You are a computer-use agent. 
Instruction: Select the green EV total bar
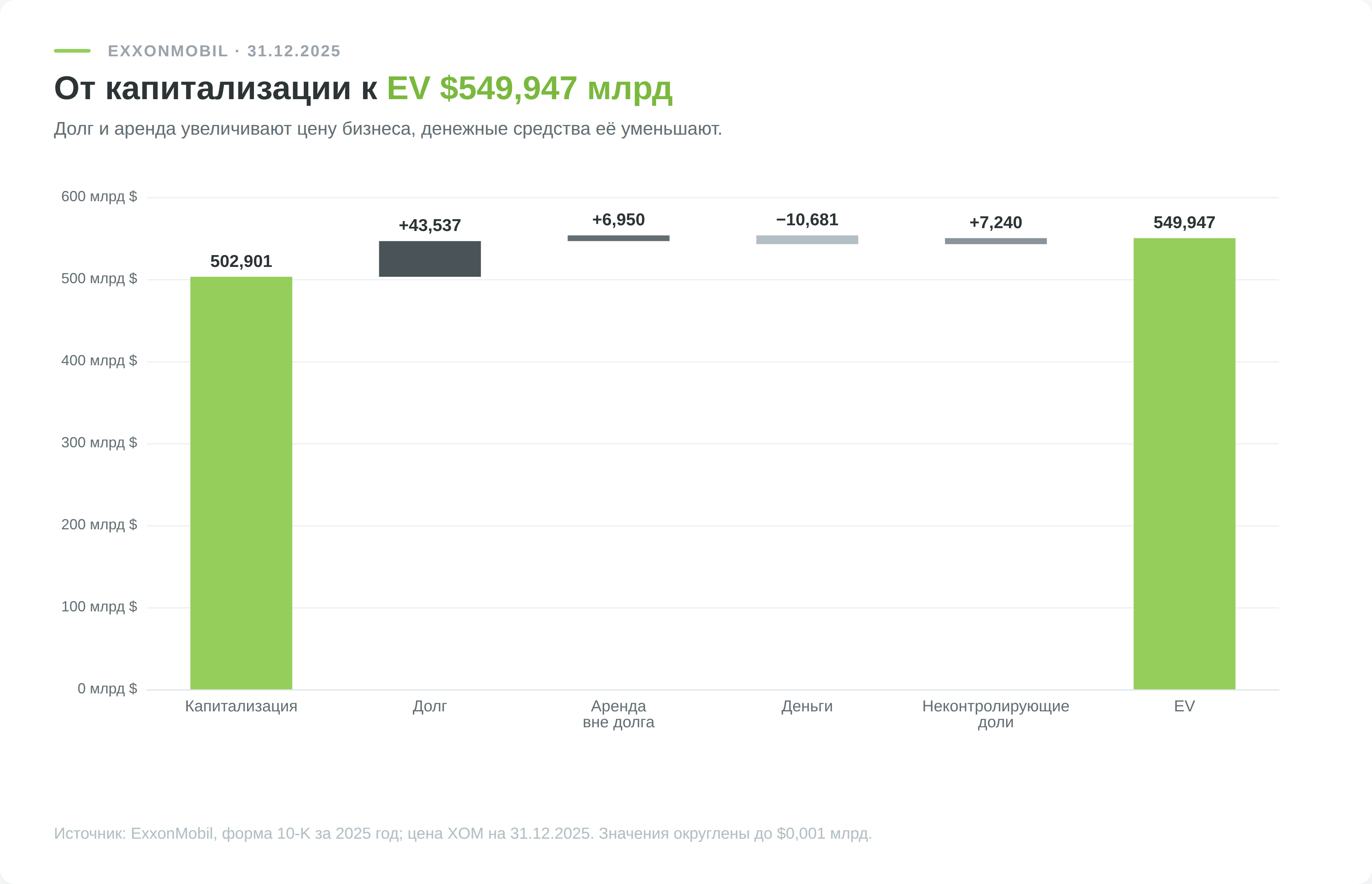pyautogui.click(x=1184, y=464)
